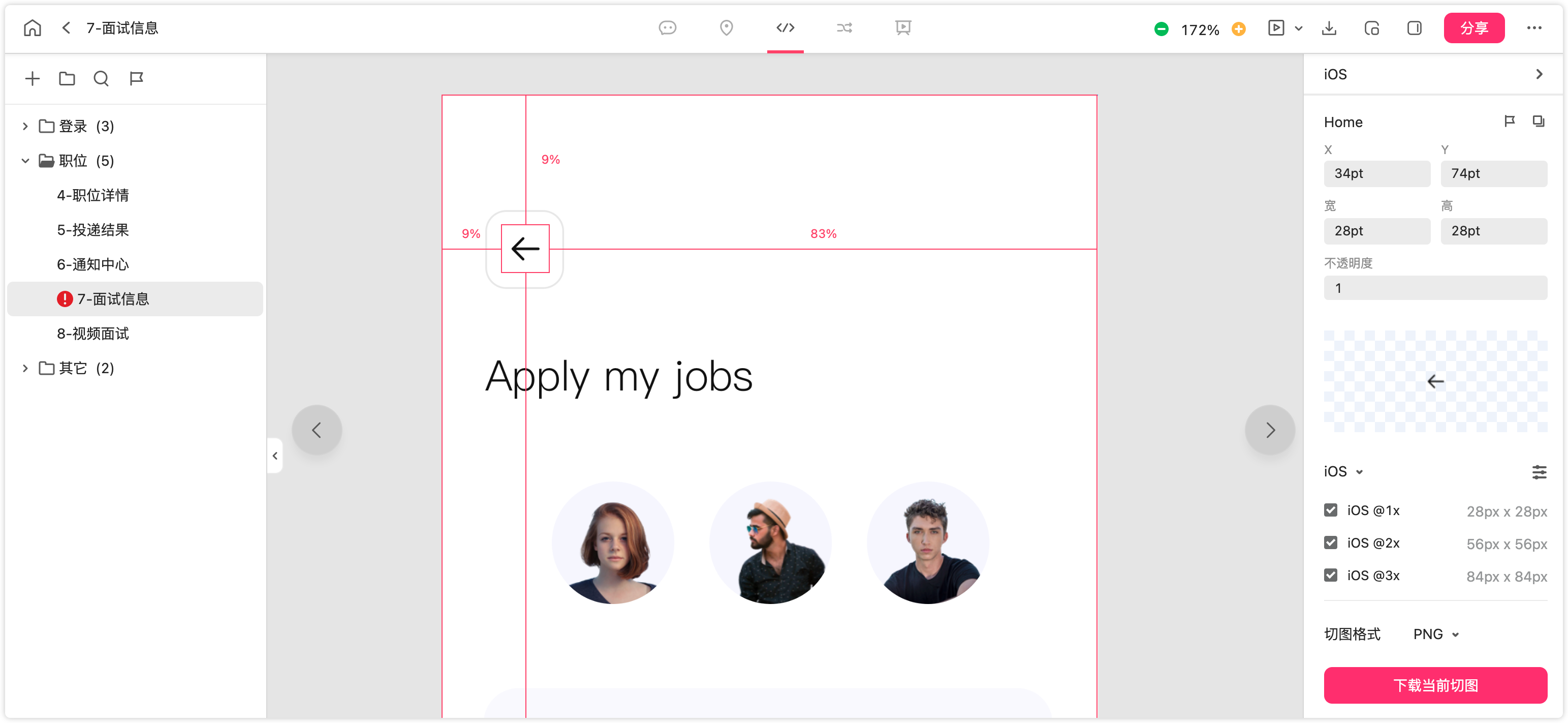Go to next page with right circle arrow
1568x723 pixels.
click(x=1270, y=430)
